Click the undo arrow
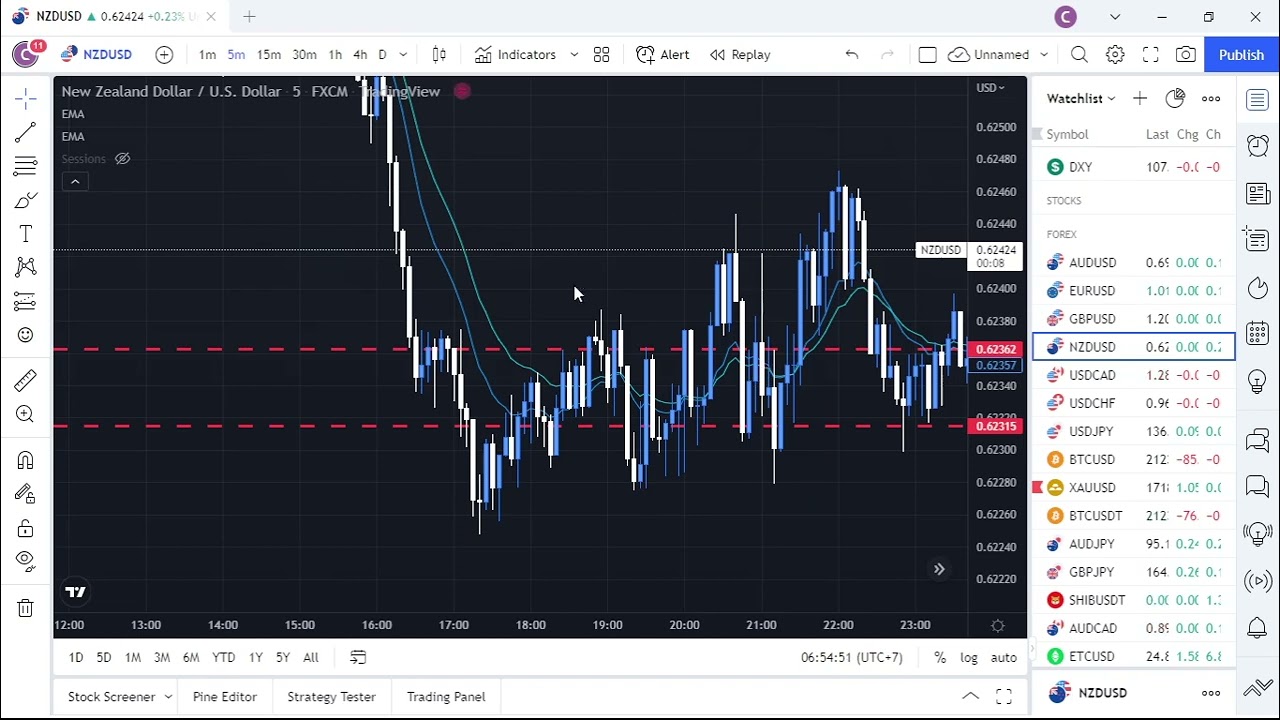Viewport: 1280px width, 720px height. click(x=851, y=55)
